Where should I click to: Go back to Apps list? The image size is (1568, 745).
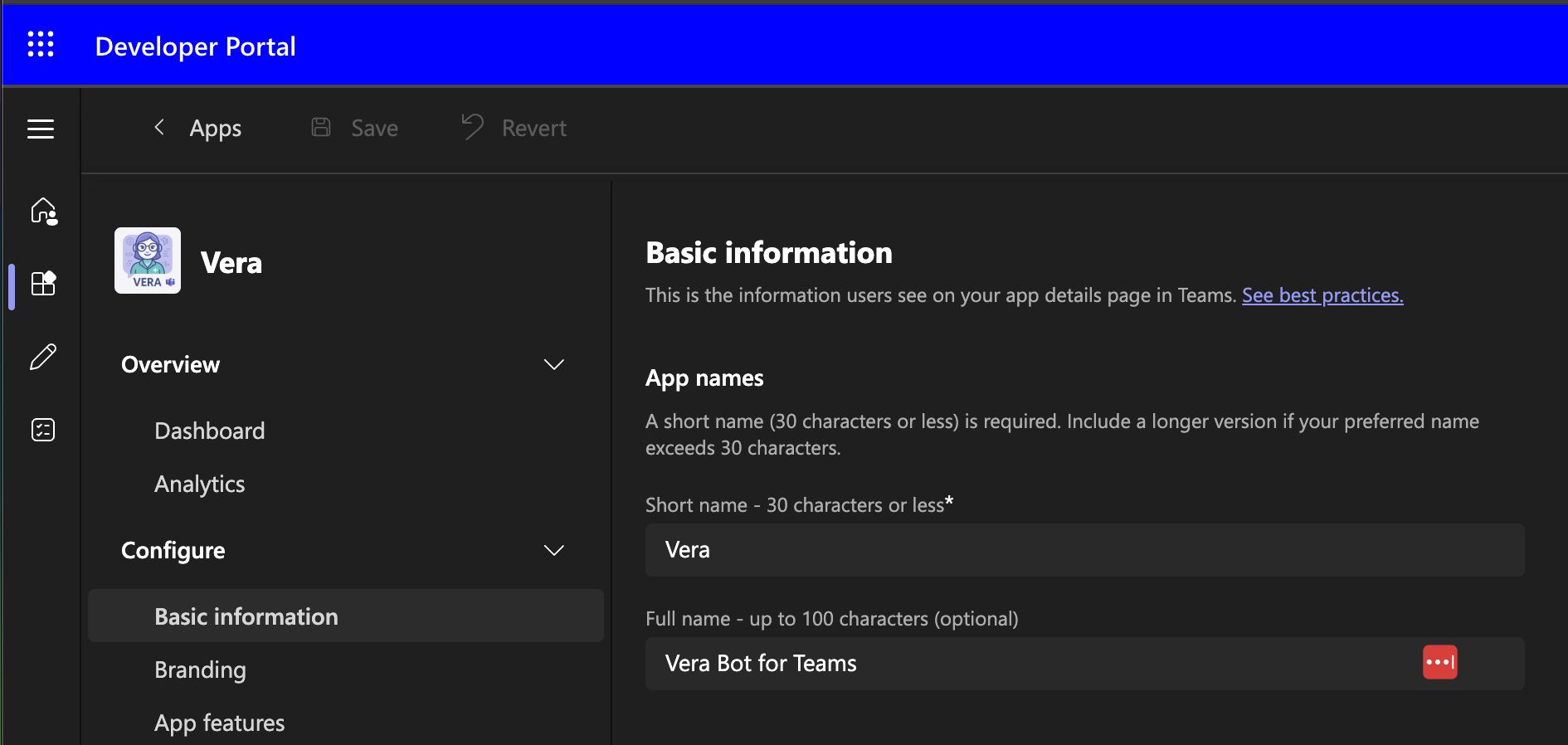pyautogui.click(x=216, y=129)
